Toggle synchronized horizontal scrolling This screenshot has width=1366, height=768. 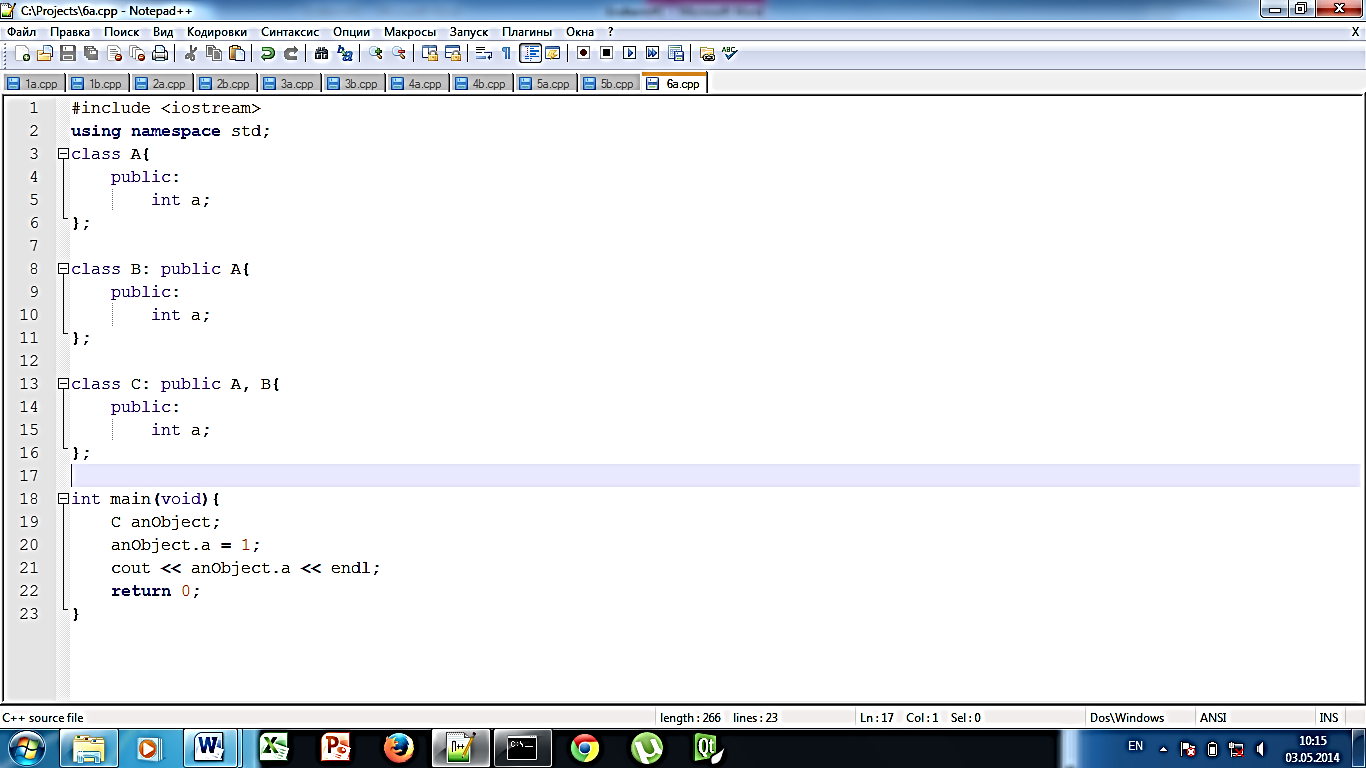click(453, 53)
